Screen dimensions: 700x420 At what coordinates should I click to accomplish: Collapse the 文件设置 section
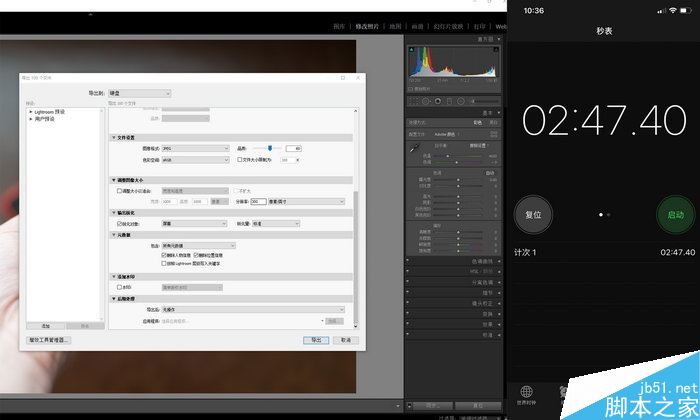[114, 137]
